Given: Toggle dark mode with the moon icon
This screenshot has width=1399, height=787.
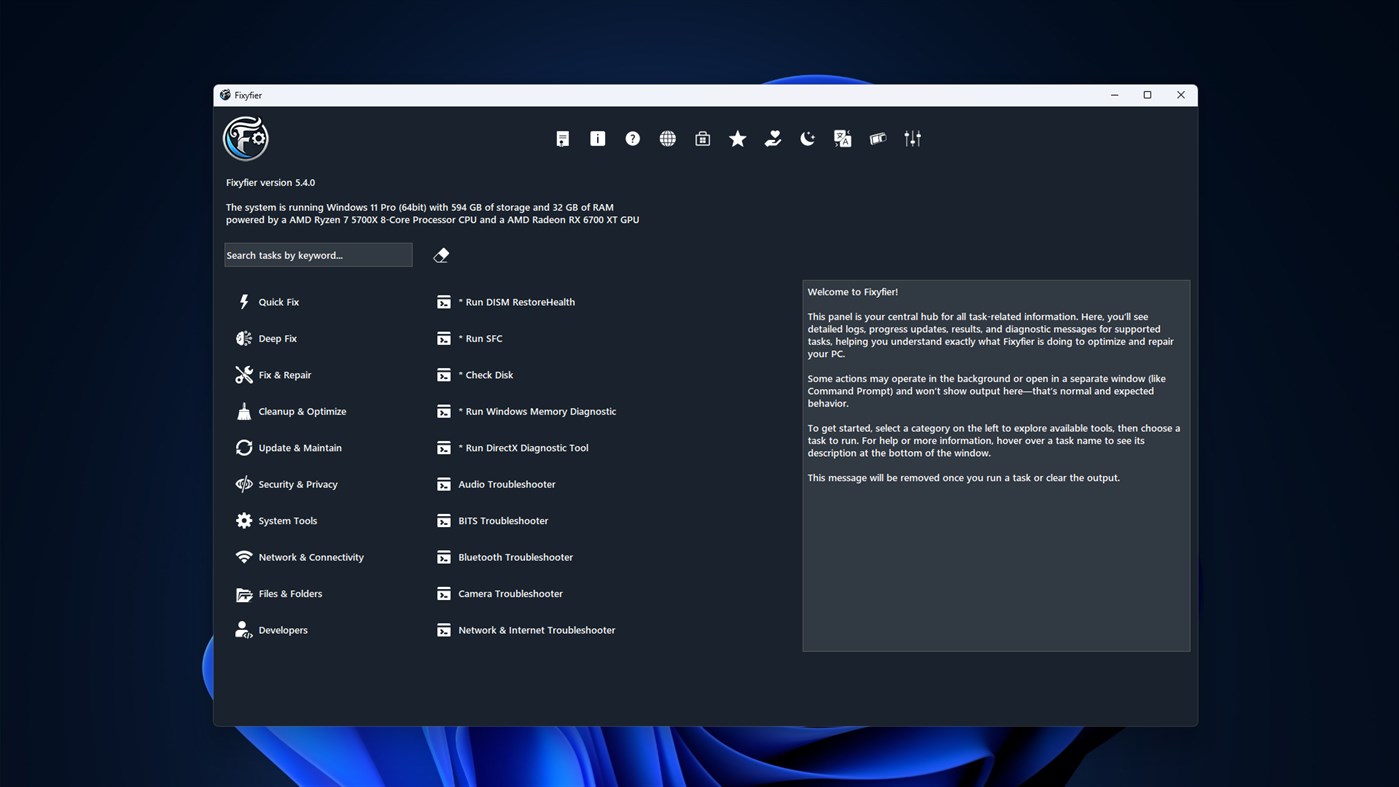Looking at the screenshot, I should (x=808, y=139).
